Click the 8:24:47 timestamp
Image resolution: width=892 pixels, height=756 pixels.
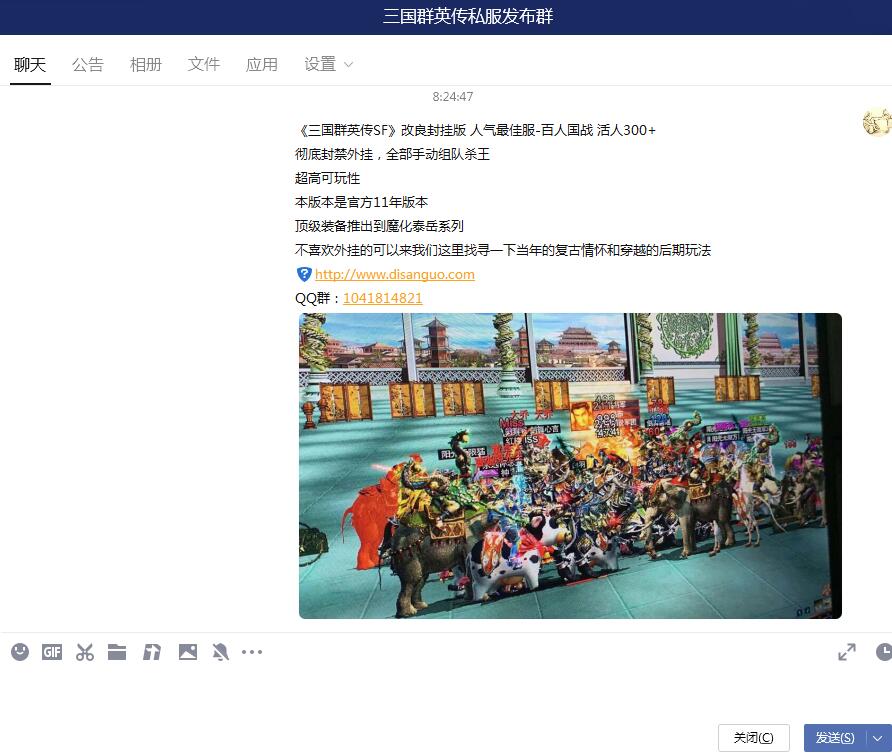453,97
